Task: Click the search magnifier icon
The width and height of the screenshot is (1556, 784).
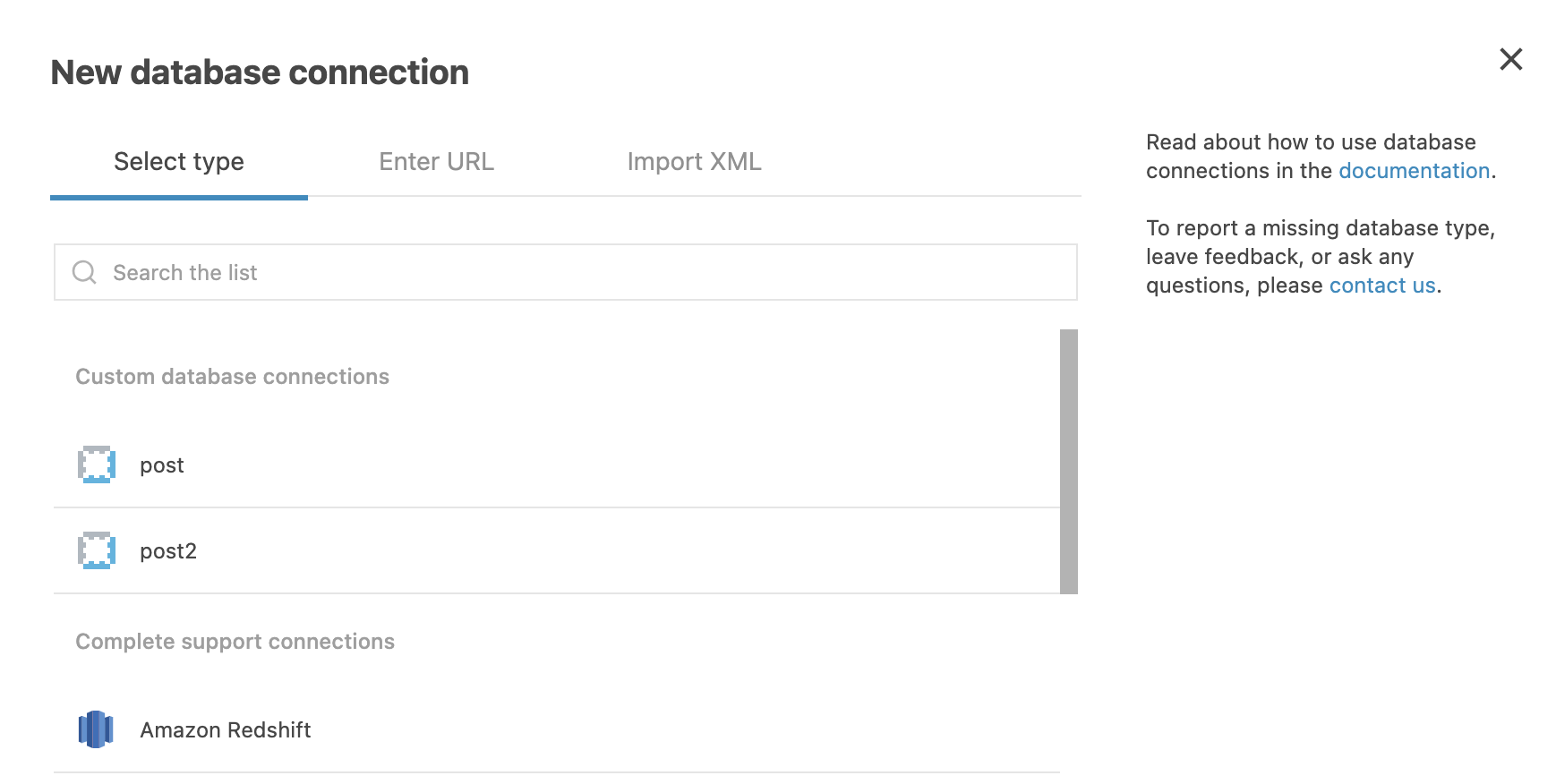Action: [84, 272]
